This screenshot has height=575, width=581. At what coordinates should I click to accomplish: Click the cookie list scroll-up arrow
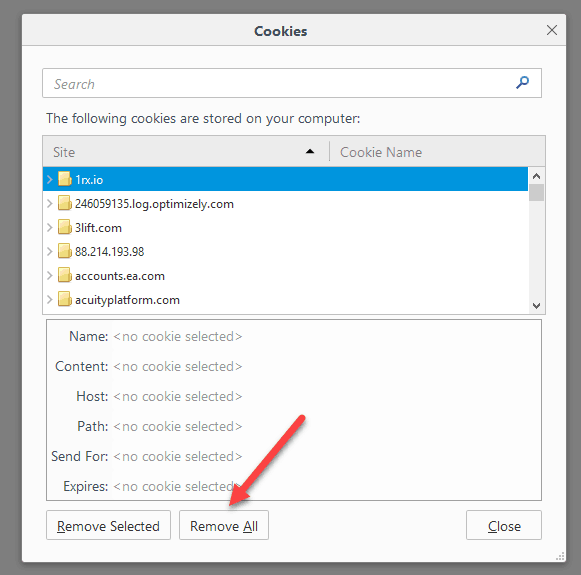(x=536, y=176)
